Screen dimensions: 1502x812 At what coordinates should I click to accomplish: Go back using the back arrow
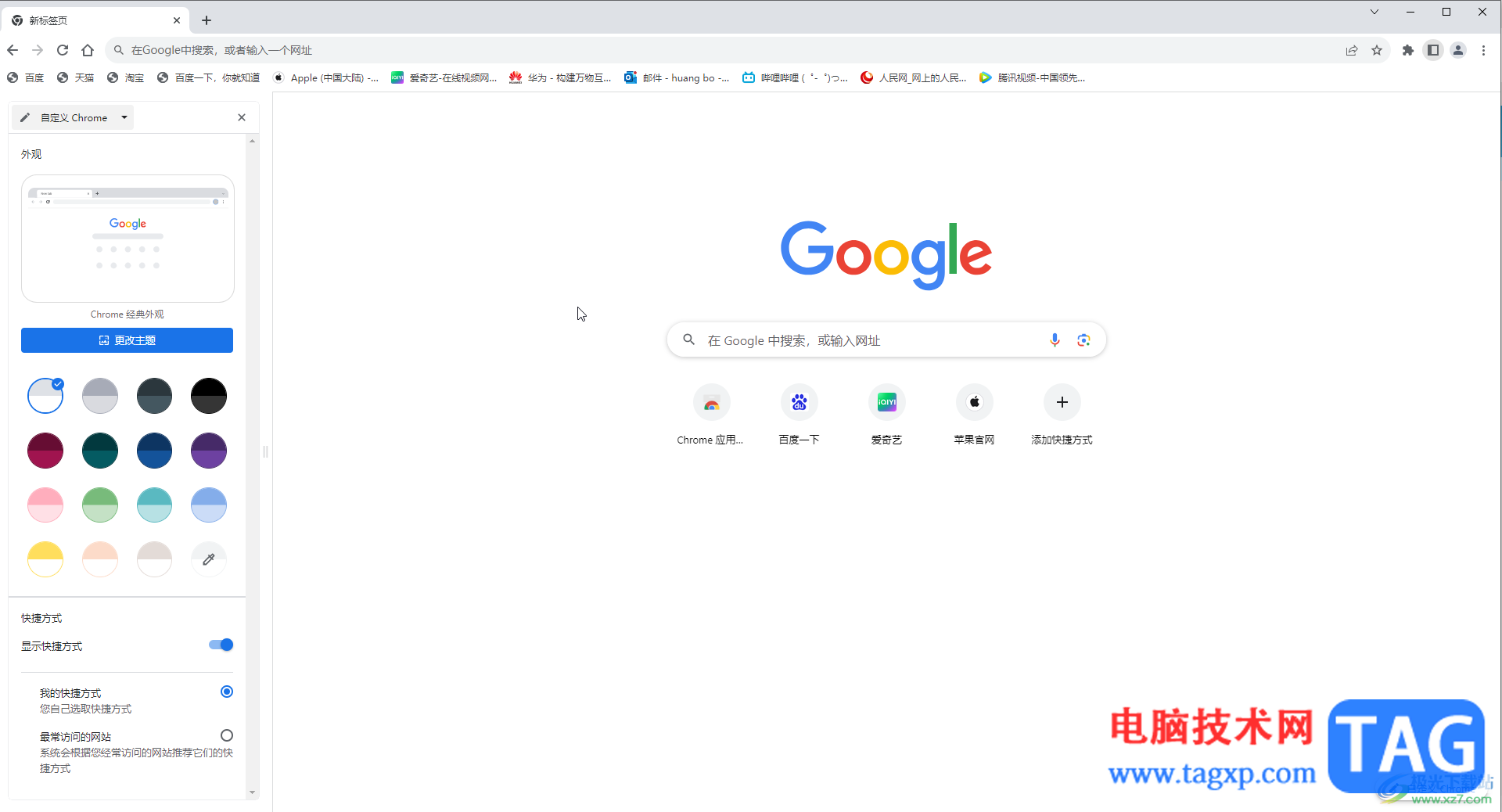[x=13, y=50]
